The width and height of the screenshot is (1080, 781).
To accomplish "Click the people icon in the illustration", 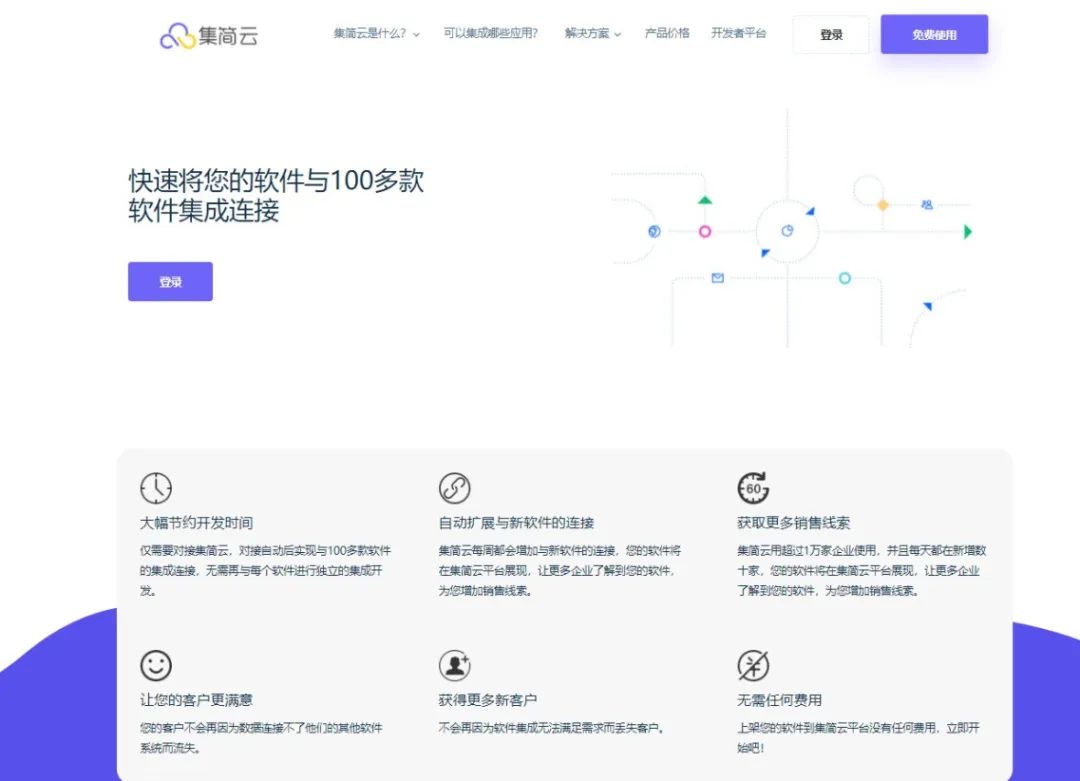I will point(927,205).
